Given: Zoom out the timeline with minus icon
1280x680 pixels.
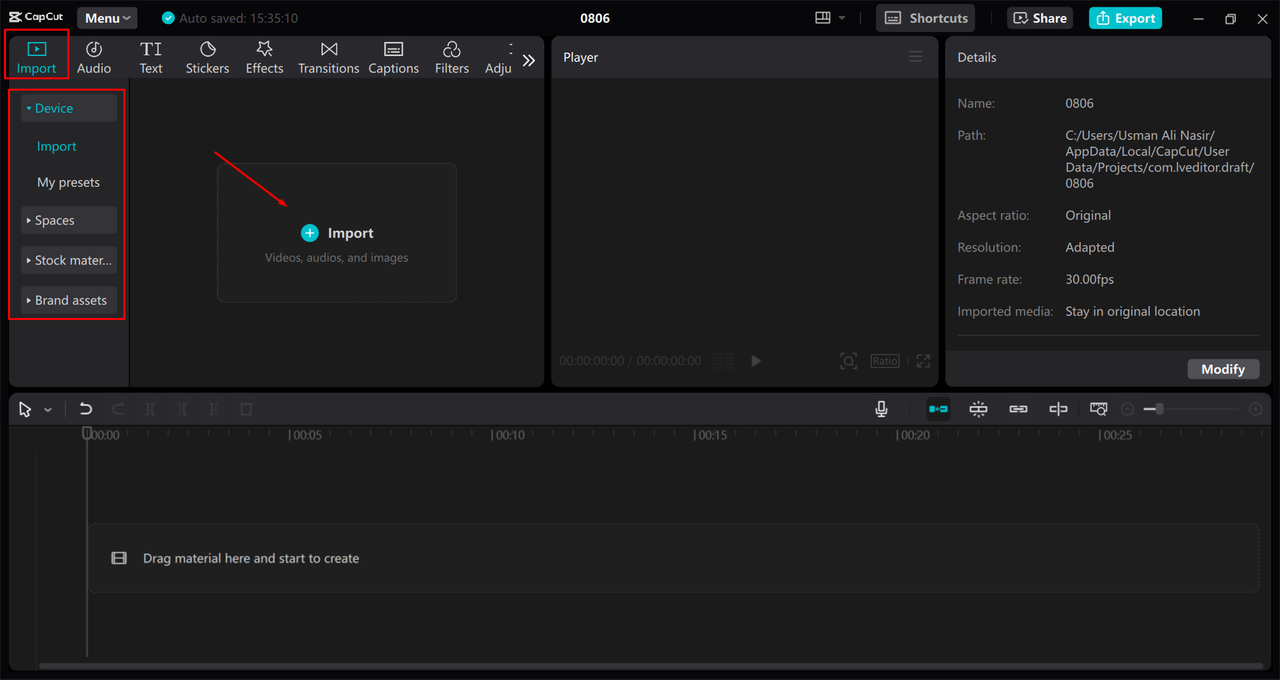Looking at the screenshot, I should pyautogui.click(x=1128, y=409).
